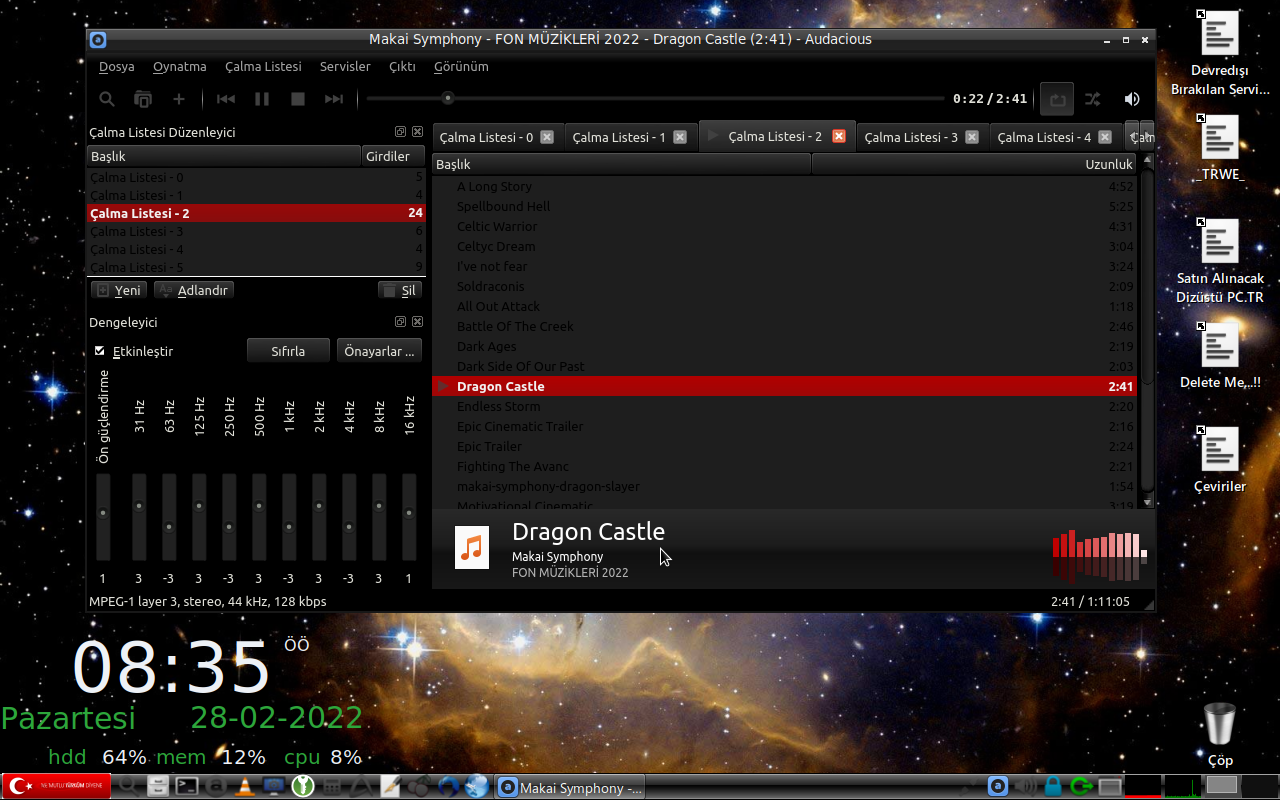Viewport: 1280px width, 800px height.
Task: Open the Oynatma menu
Action: coord(180,66)
